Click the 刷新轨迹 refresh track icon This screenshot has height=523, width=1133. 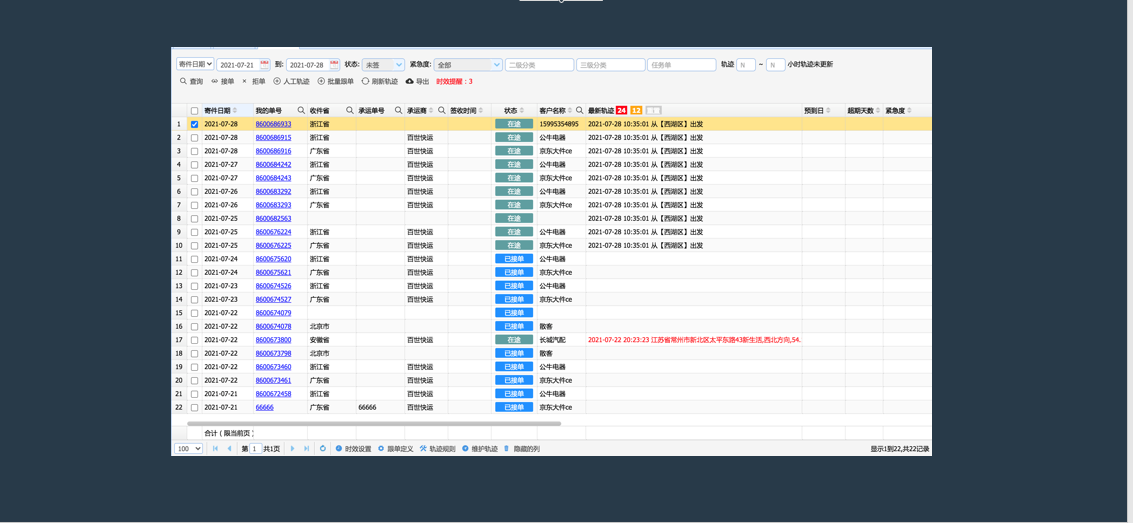click(x=366, y=82)
